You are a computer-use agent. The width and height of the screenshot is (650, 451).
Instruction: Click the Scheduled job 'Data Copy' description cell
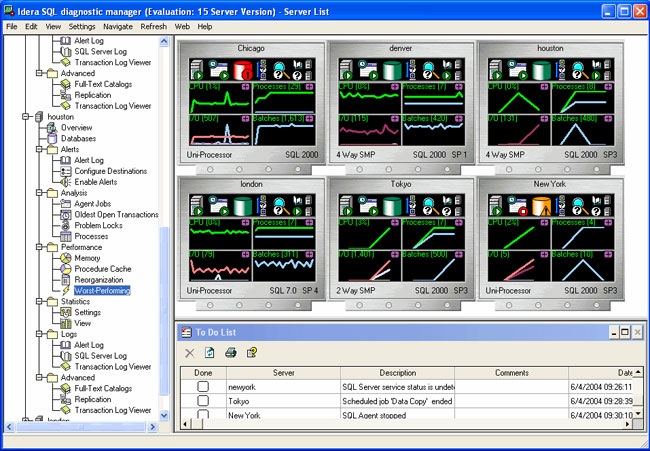coord(398,401)
